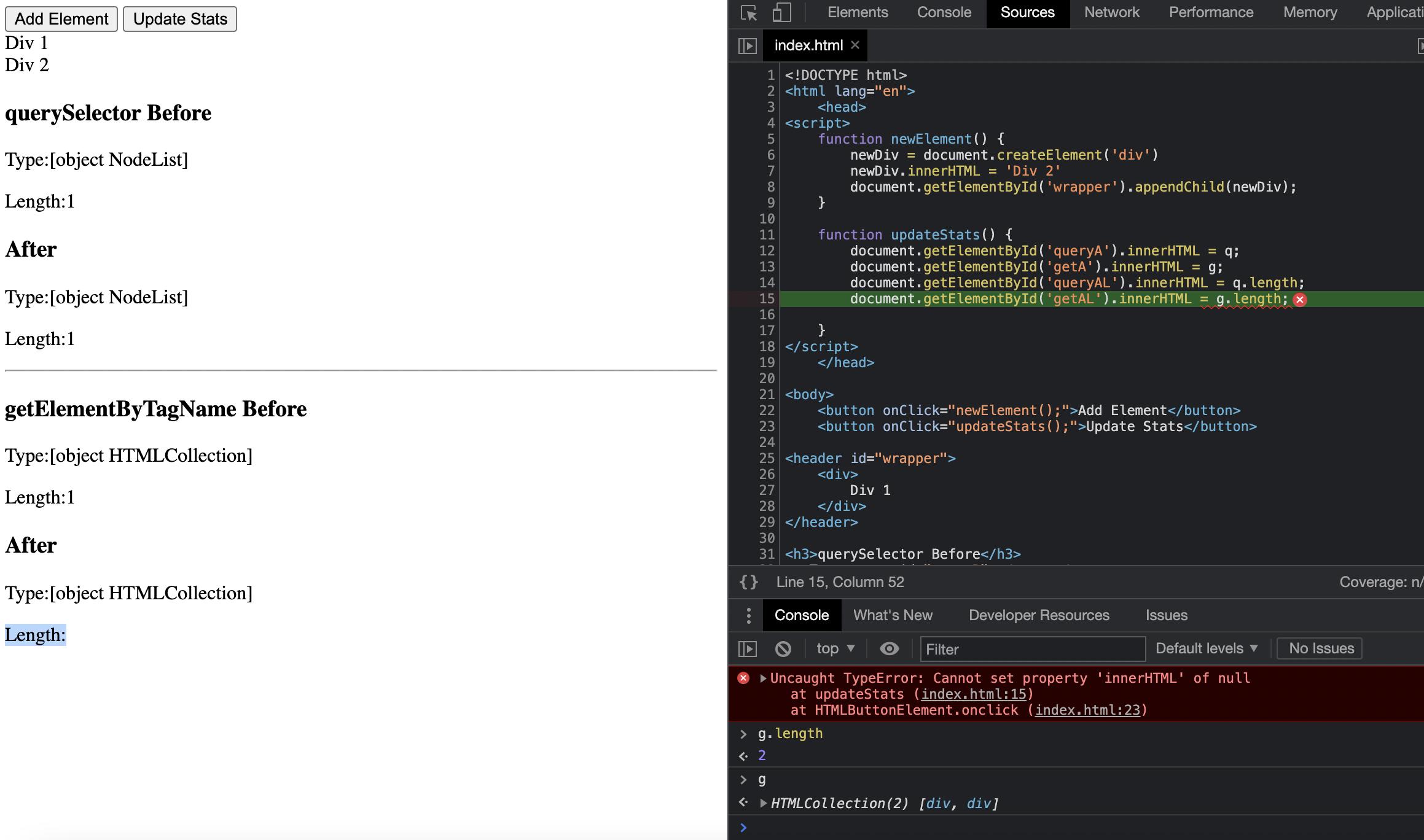Toggle the live expression eye icon
The image size is (1424, 840).
pyautogui.click(x=889, y=649)
